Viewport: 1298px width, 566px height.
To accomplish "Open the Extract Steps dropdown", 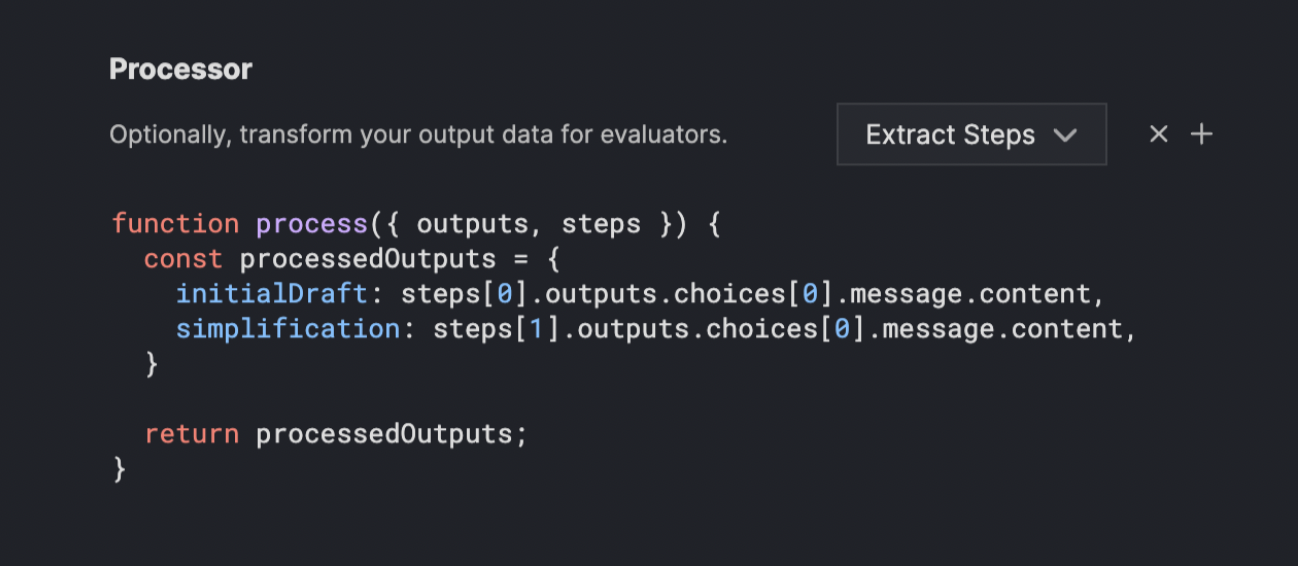I will pyautogui.click(x=971, y=134).
